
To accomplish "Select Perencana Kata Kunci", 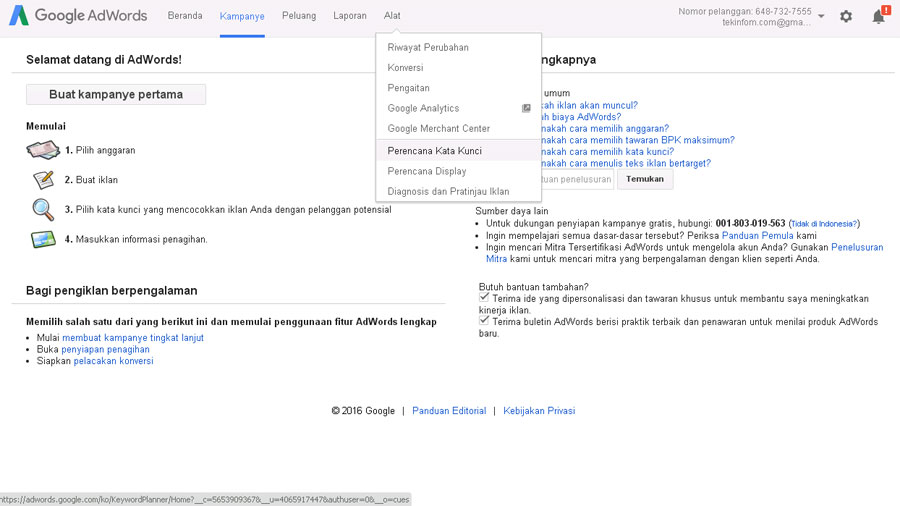I will coord(459,151).
